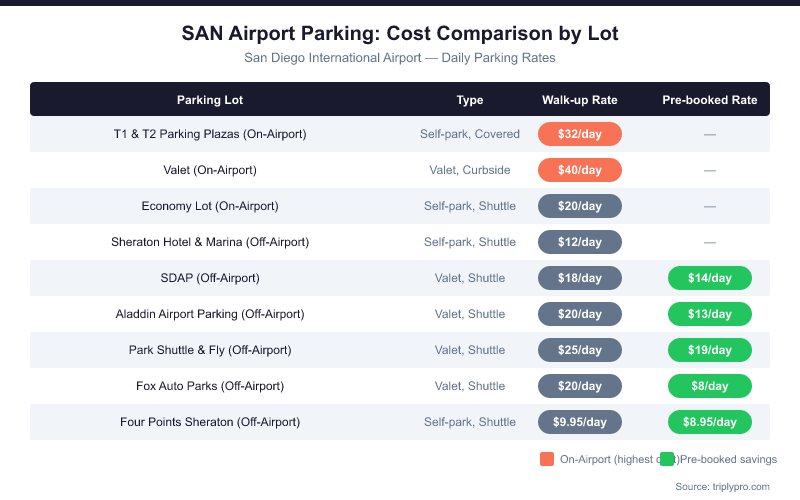Click the $12/day Sheraton Hotel rate badge

580,242
